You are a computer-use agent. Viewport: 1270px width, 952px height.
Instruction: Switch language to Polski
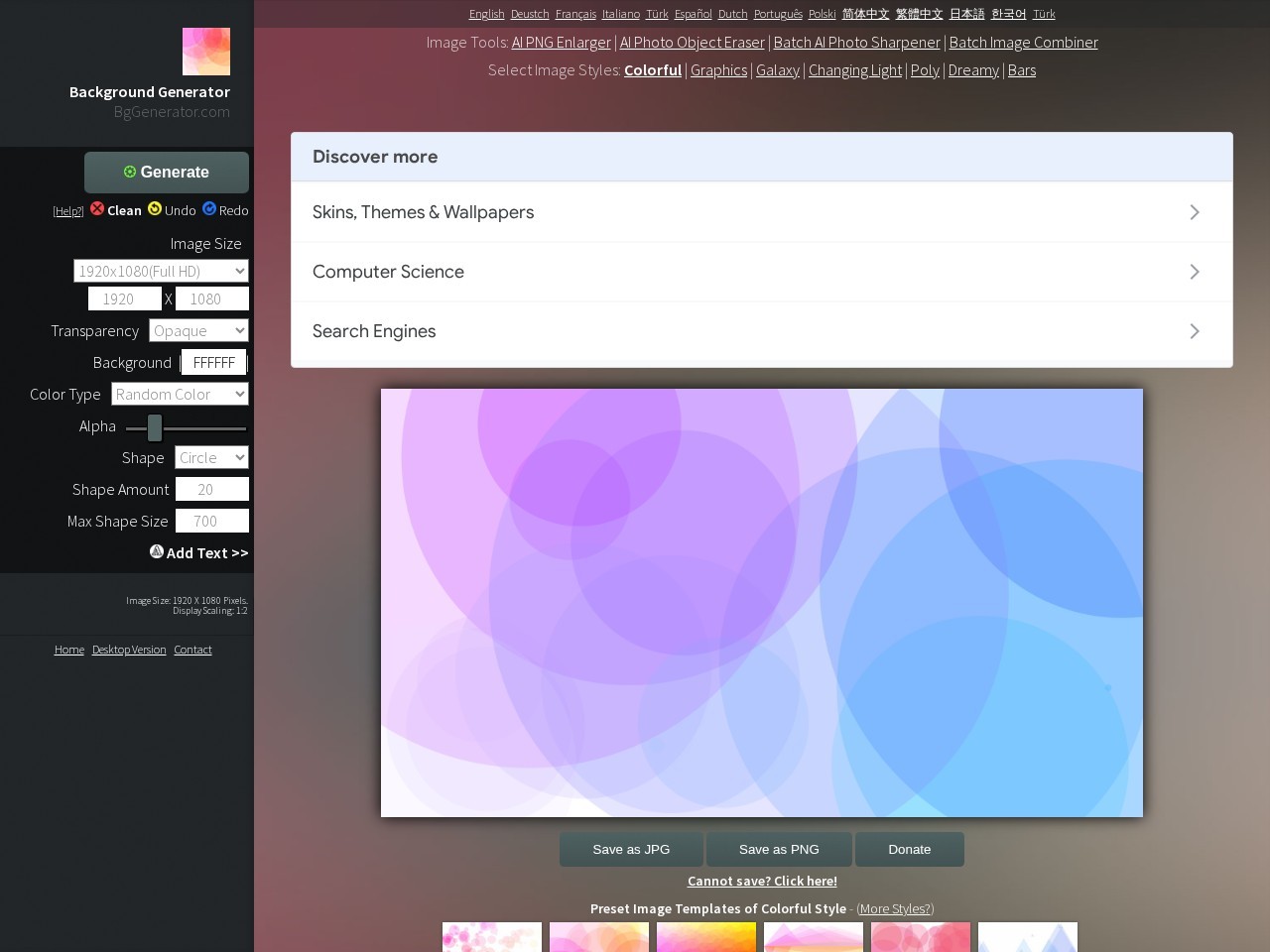coord(823,14)
